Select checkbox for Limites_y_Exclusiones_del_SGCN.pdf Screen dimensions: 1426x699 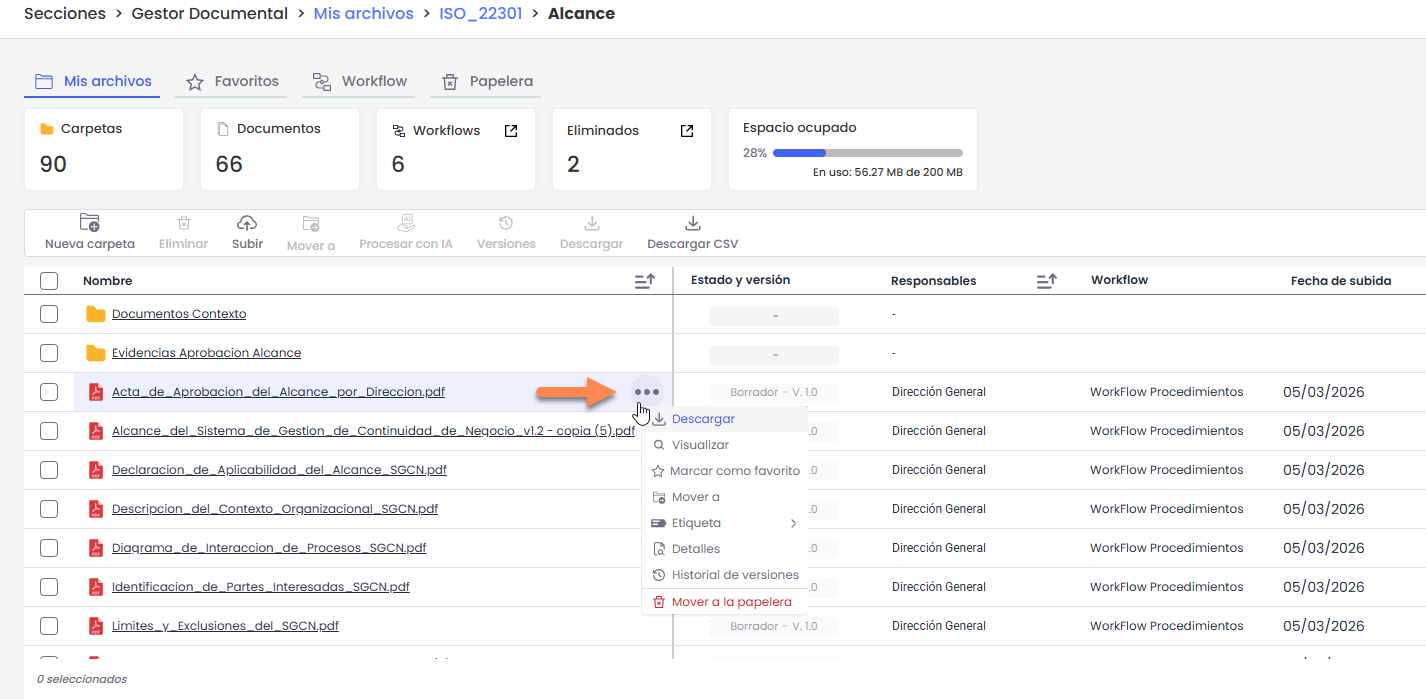pyautogui.click(x=49, y=626)
